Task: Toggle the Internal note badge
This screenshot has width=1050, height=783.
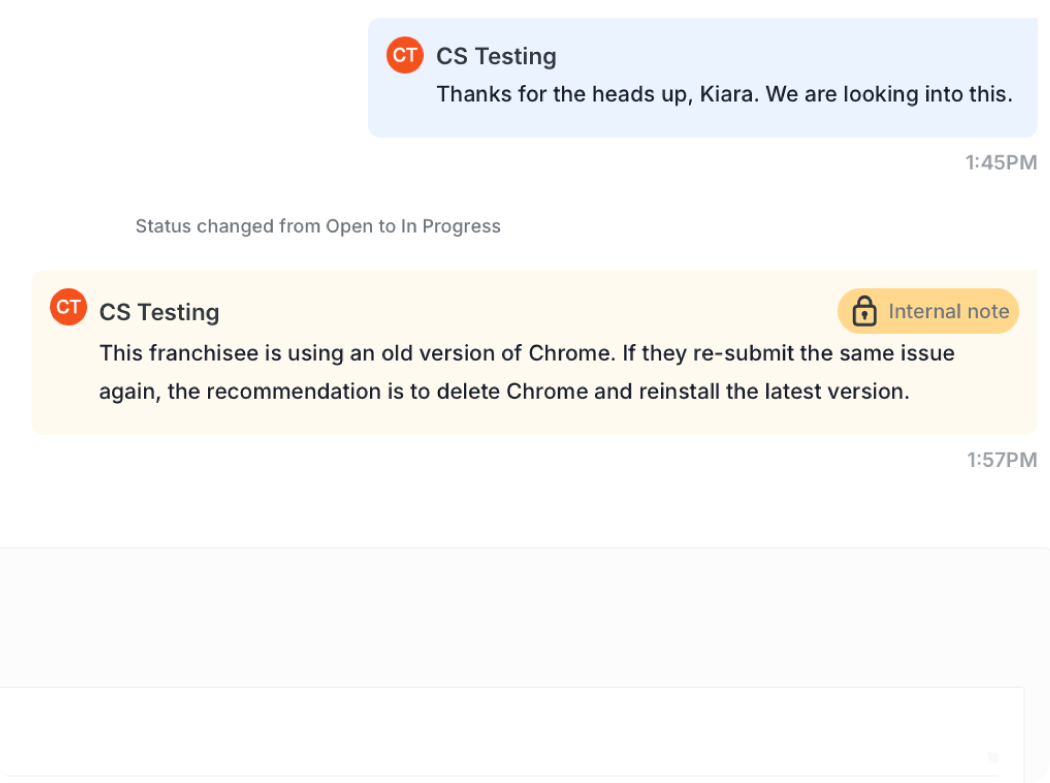Action: [x=927, y=311]
